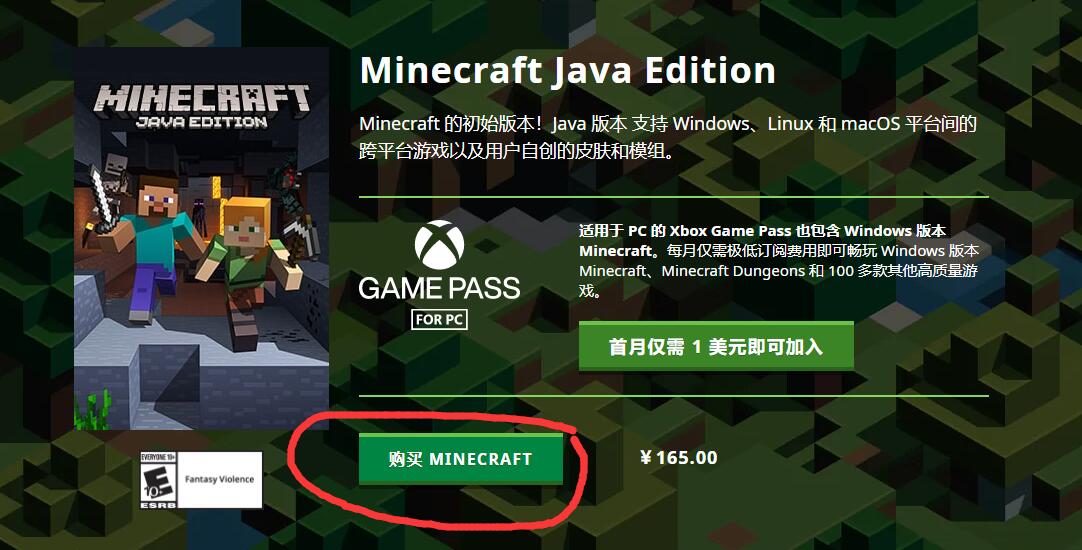Click the Minecraft Java Edition heading
The width and height of the screenshot is (1082, 550).
click(568, 70)
